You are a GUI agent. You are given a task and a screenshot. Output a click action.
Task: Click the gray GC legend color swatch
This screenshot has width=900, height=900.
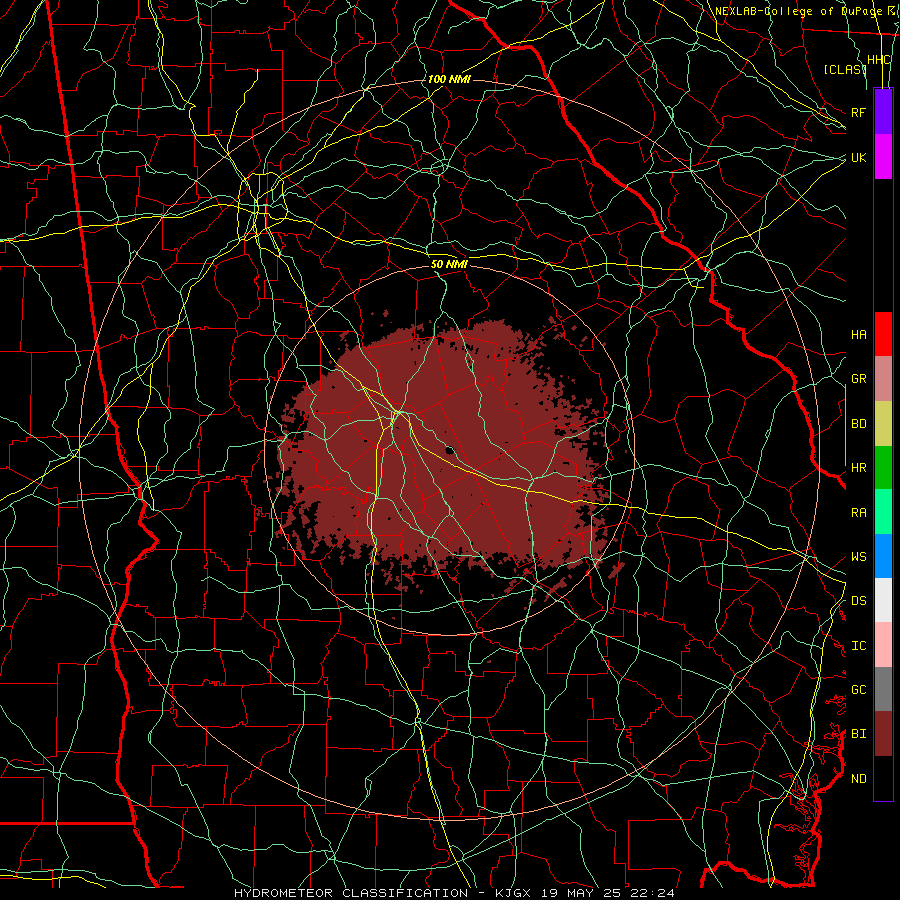coord(883,689)
